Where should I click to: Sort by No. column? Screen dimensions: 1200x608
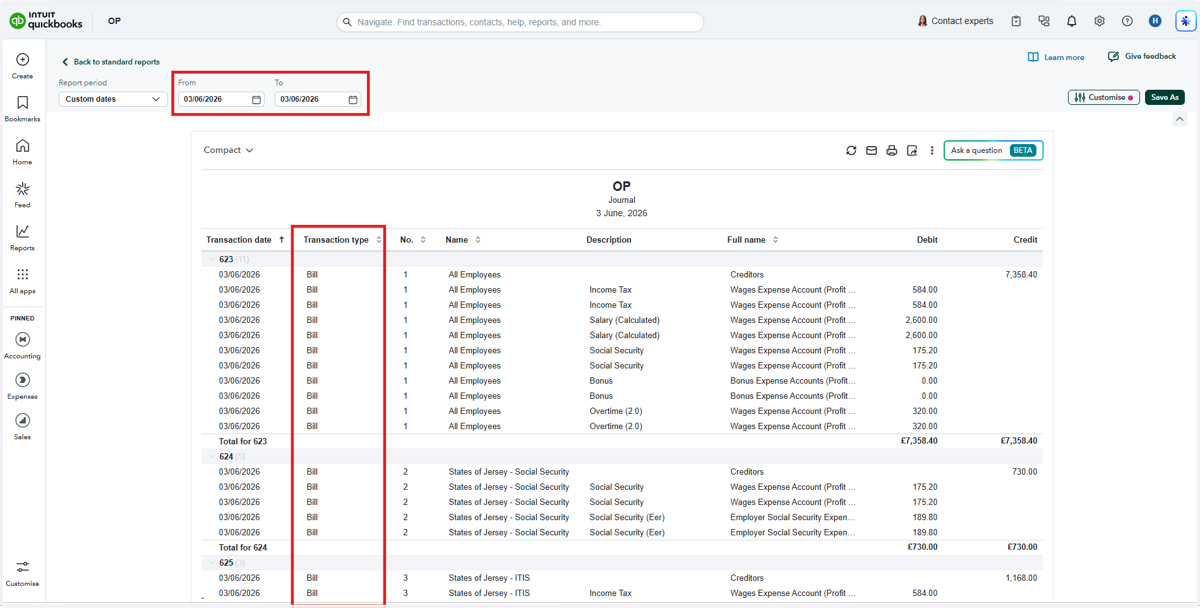(413, 240)
